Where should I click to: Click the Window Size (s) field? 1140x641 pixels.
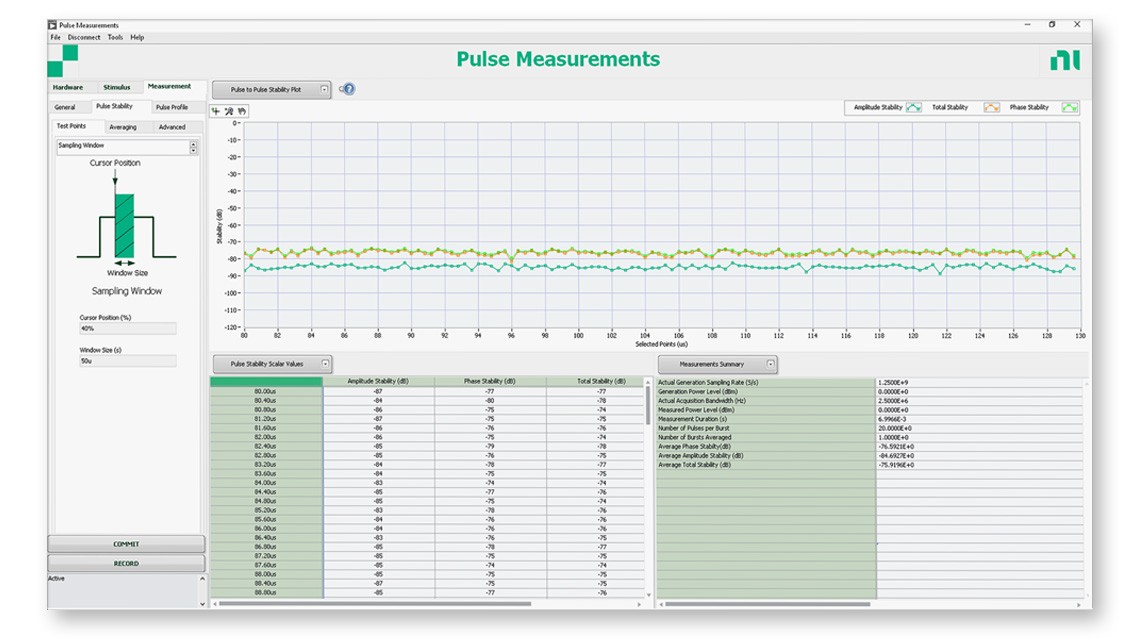click(x=127, y=361)
